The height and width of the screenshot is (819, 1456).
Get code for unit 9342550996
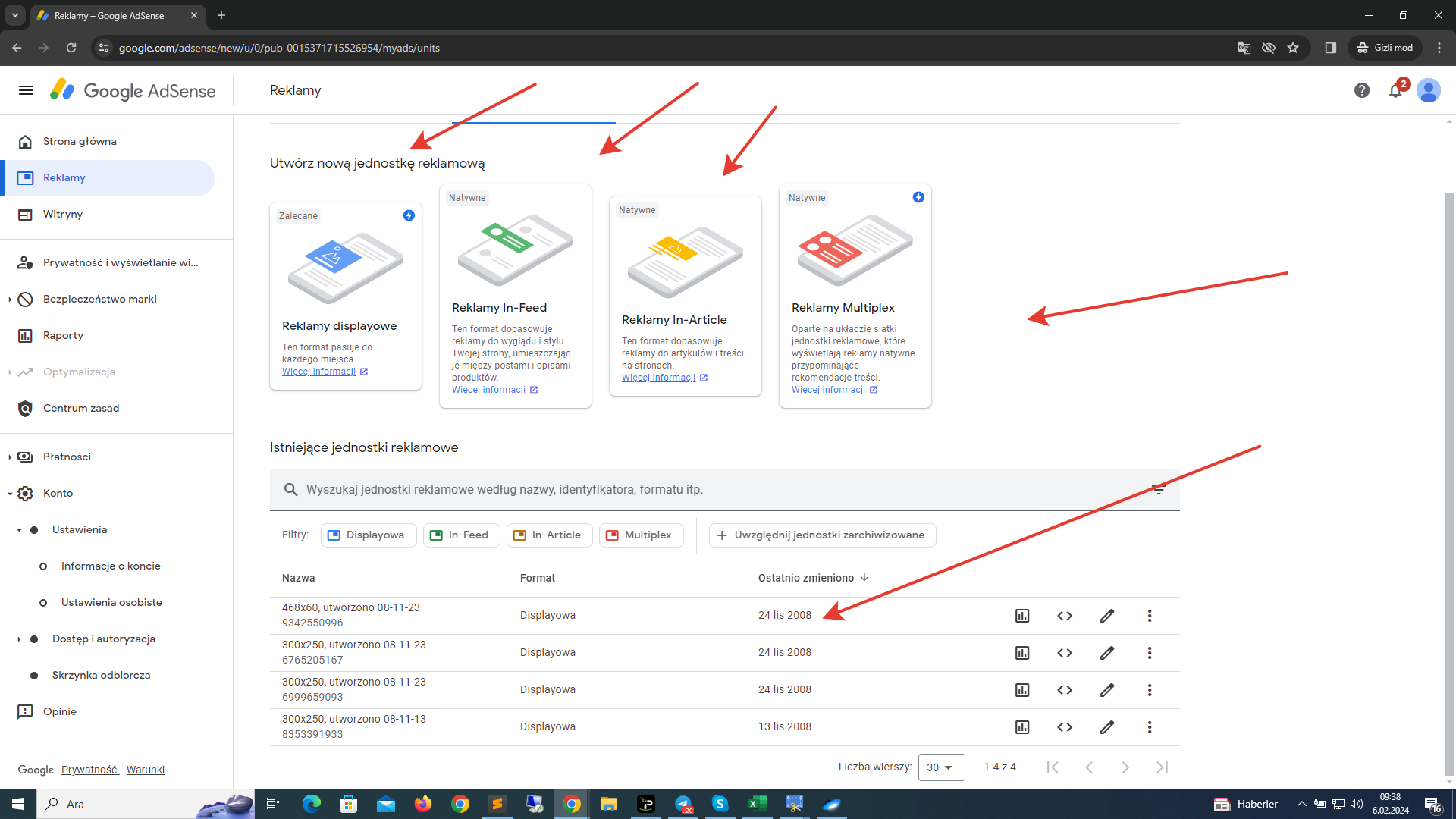(x=1065, y=616)
